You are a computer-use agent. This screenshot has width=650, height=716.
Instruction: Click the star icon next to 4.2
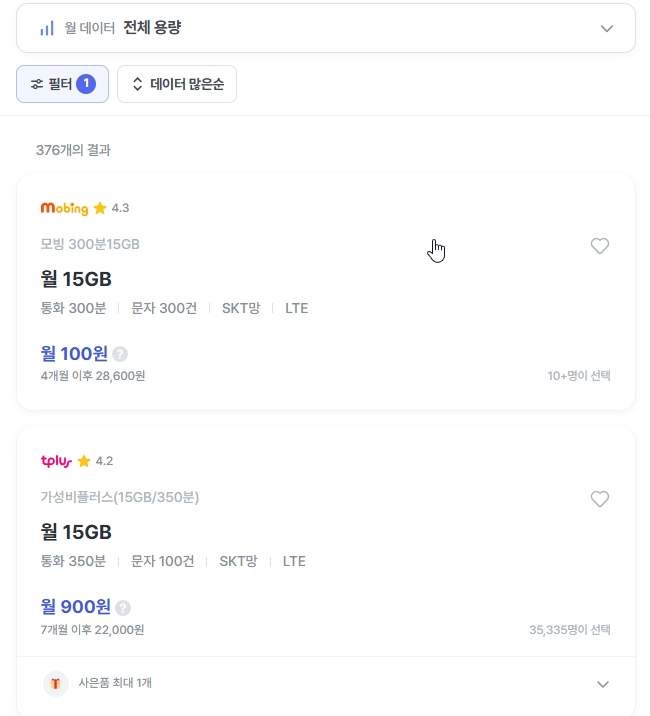84,461
